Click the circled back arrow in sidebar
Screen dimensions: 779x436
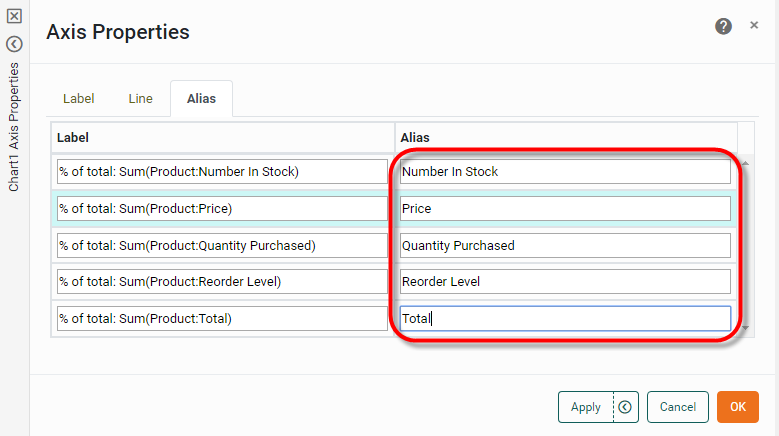(14, 44)
